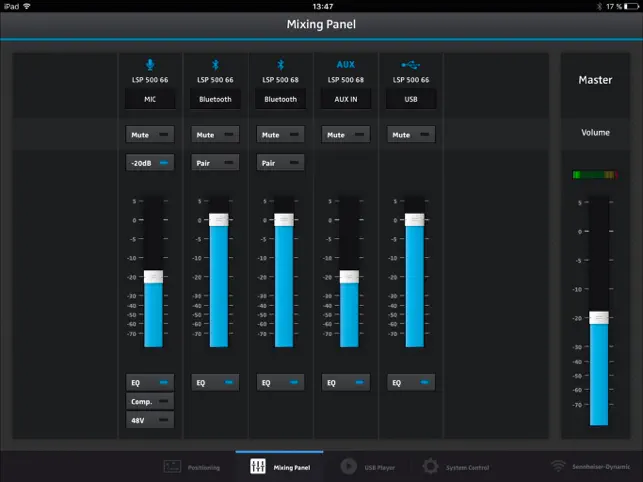643x482 pixels.
Task: Mute the USB channel
Action: coord(411,135)
